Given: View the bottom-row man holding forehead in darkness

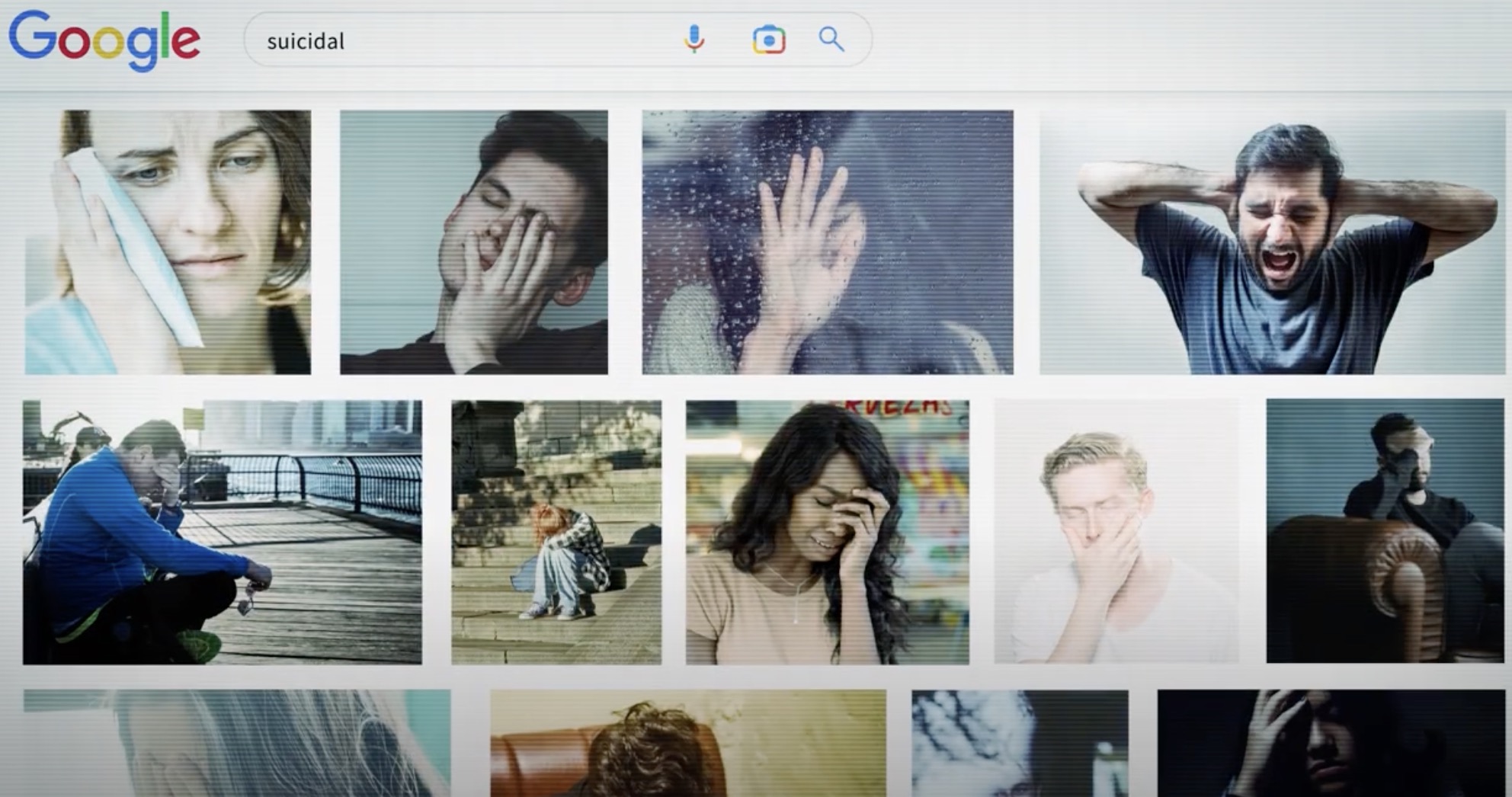Looking at the screenshot, I should coord(1331,743).
